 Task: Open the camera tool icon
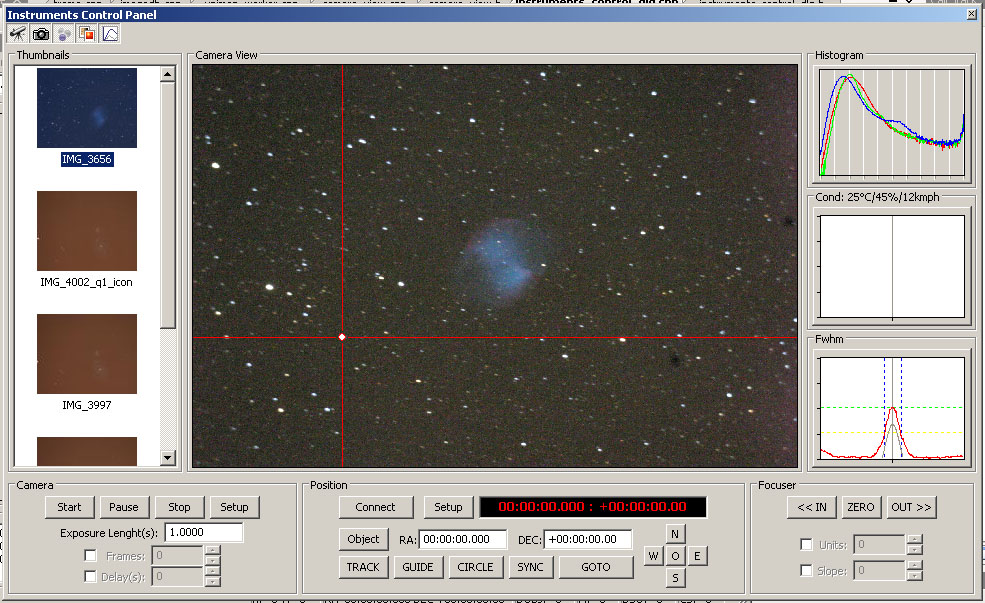(41, 34)
